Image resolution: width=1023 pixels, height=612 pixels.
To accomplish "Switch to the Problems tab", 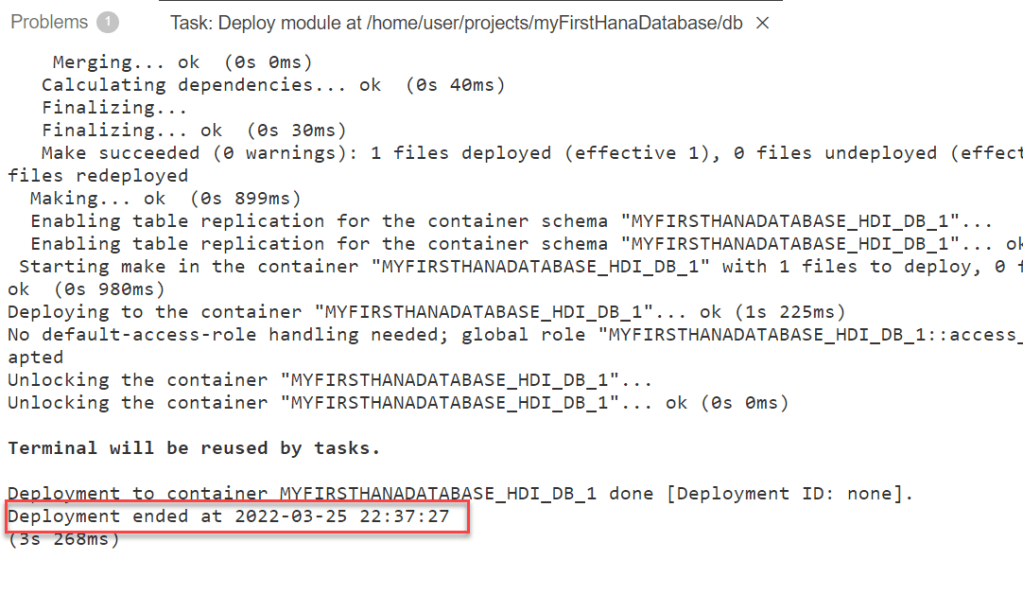I will point(49,22).
